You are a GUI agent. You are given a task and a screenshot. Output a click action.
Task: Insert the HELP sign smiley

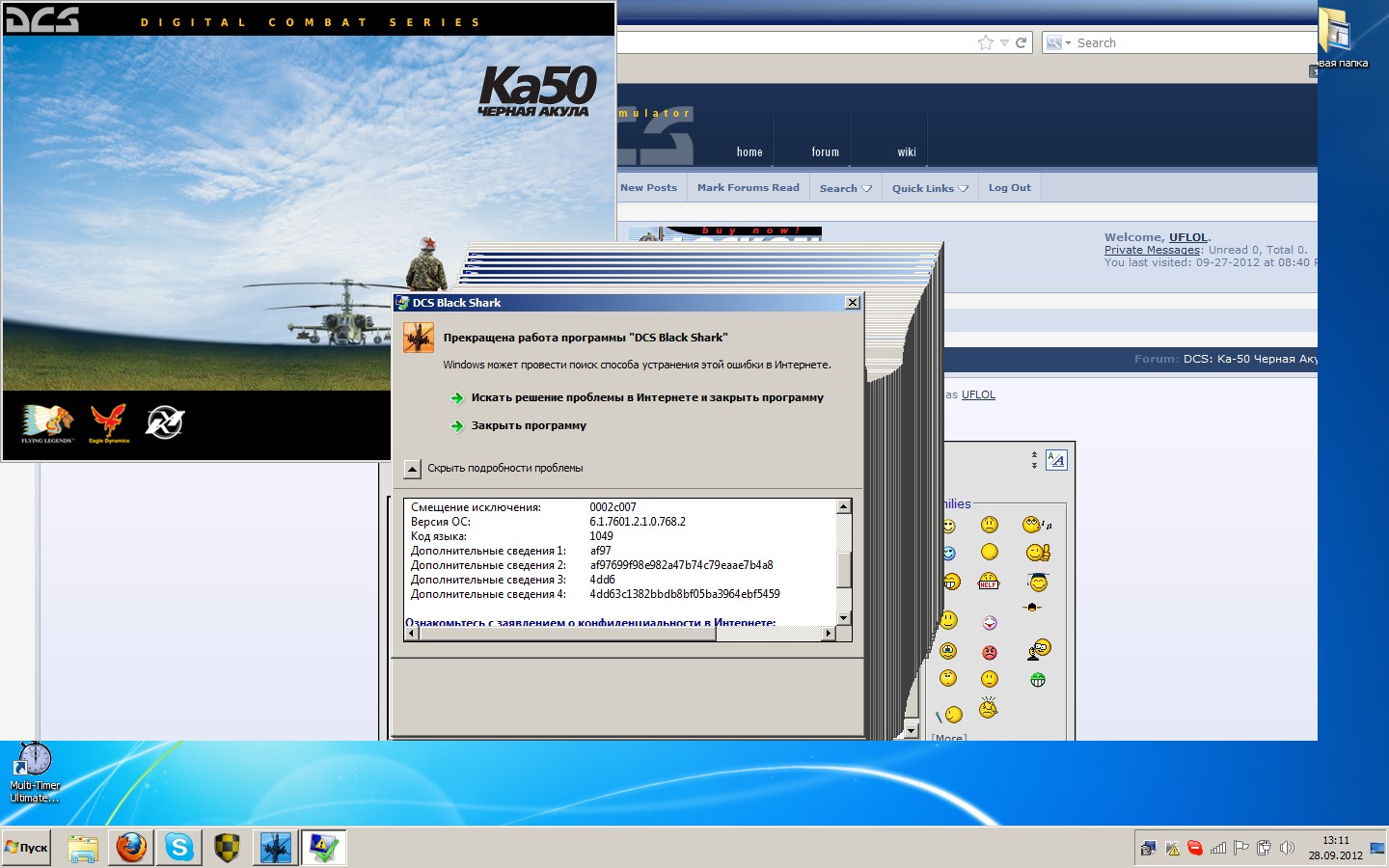[989, 582]
